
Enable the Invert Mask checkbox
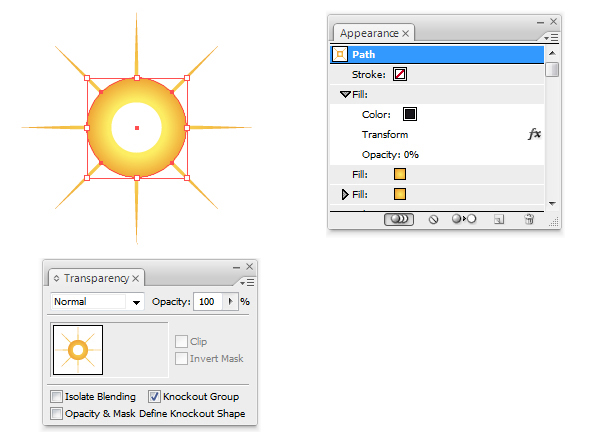[x=181, y=359]
